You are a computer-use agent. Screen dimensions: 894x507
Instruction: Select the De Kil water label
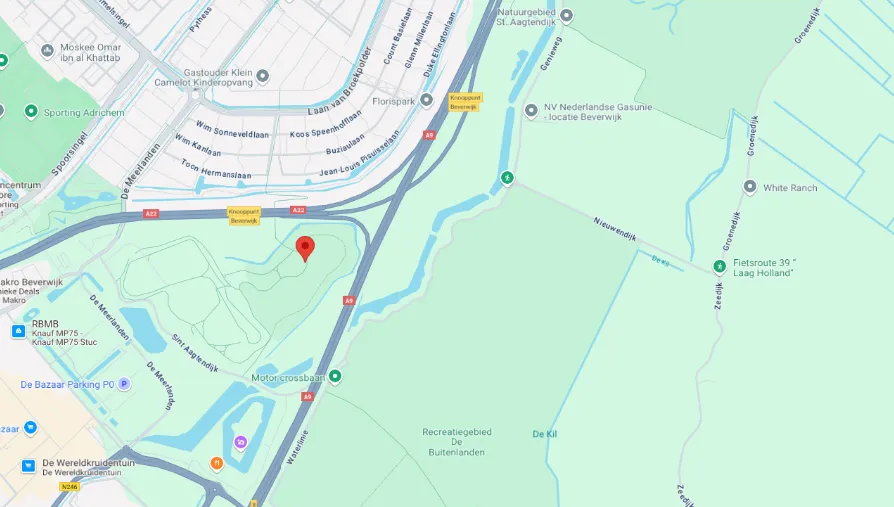(x=544, y=434)
